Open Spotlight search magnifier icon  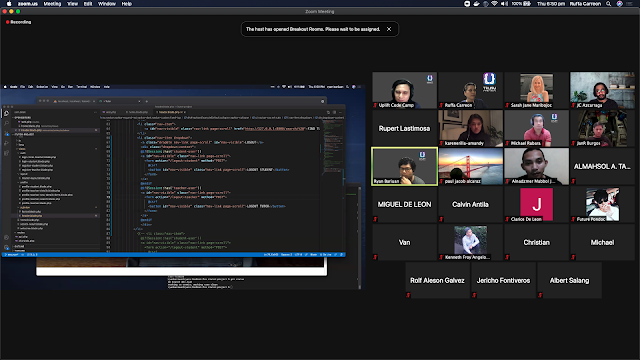pyautogui.click(x=609, y=4)
